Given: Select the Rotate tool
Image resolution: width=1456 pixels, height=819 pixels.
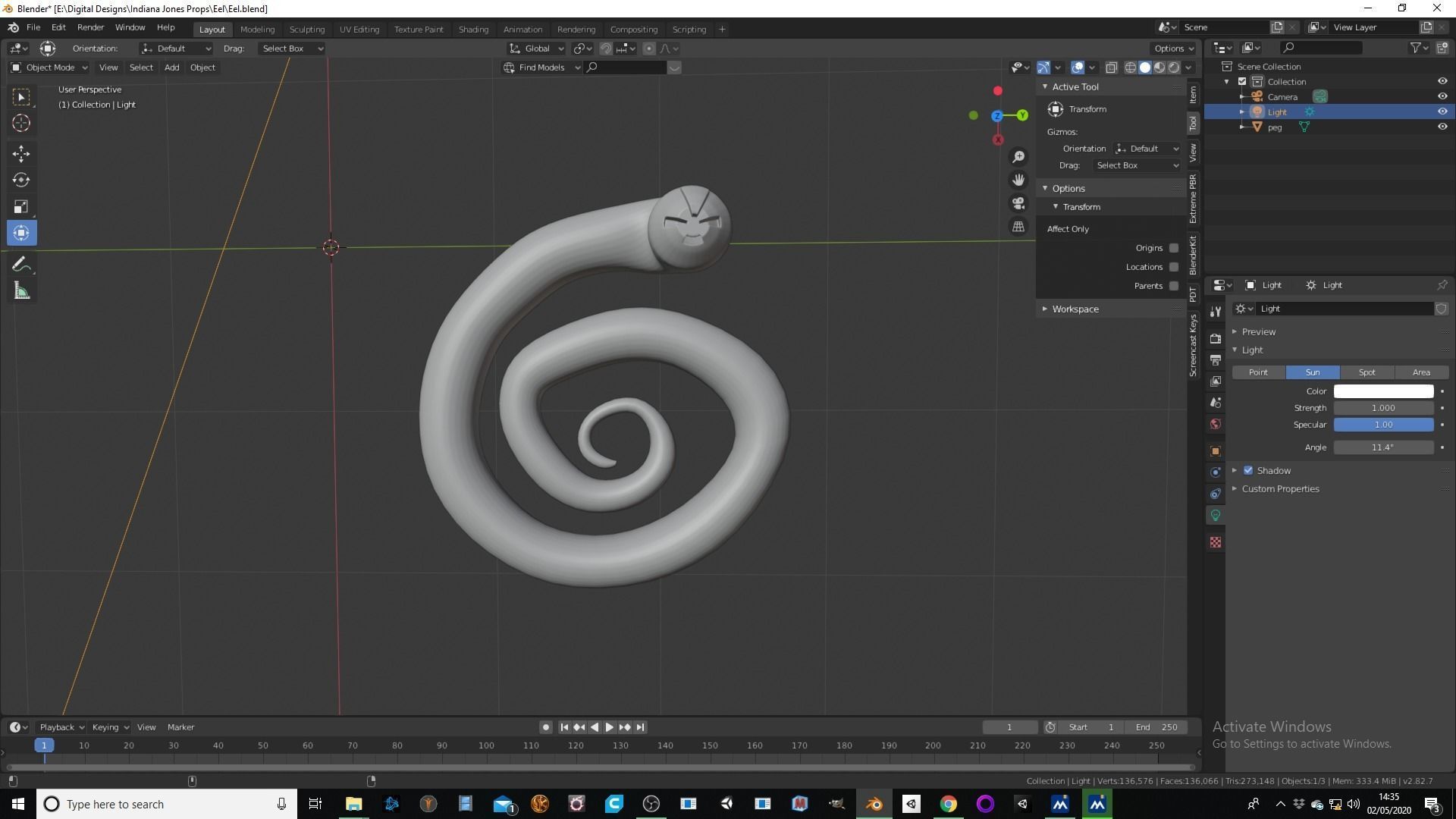Looking at the screenshot, I should point(21,180).
